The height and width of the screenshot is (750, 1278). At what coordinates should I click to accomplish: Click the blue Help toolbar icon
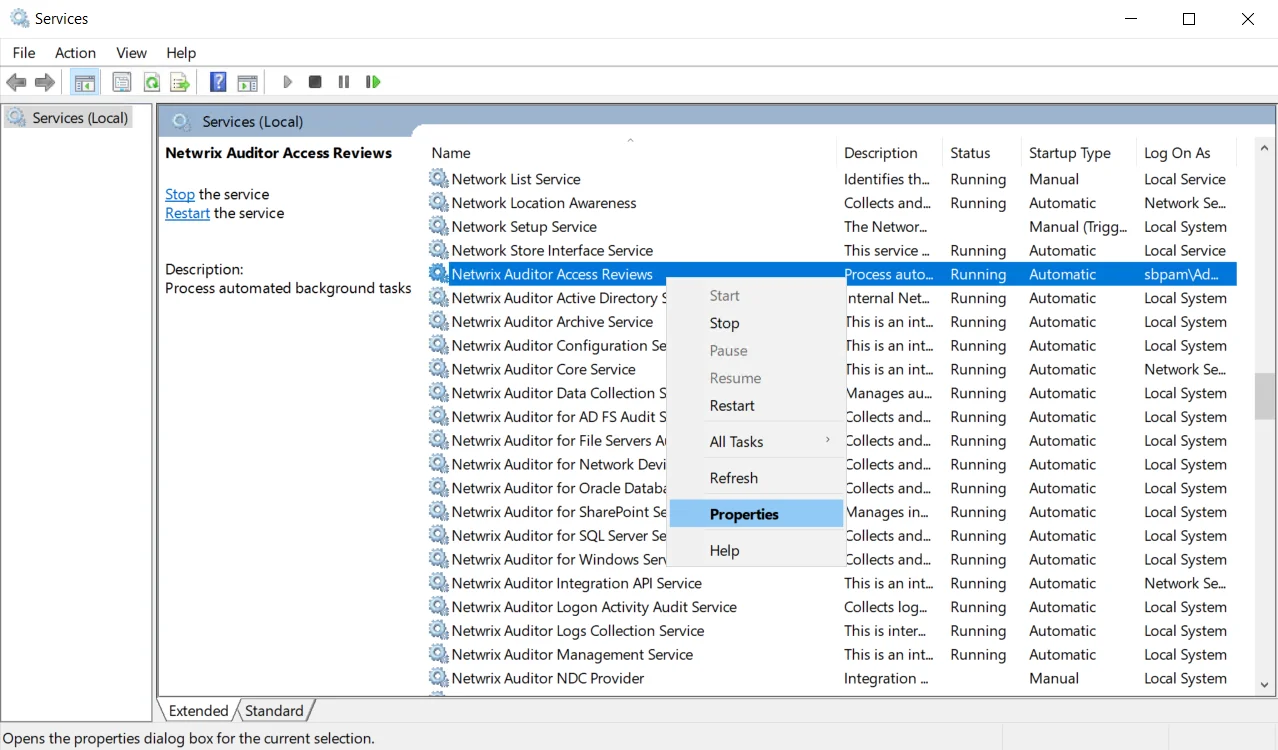tap(218, 82)
